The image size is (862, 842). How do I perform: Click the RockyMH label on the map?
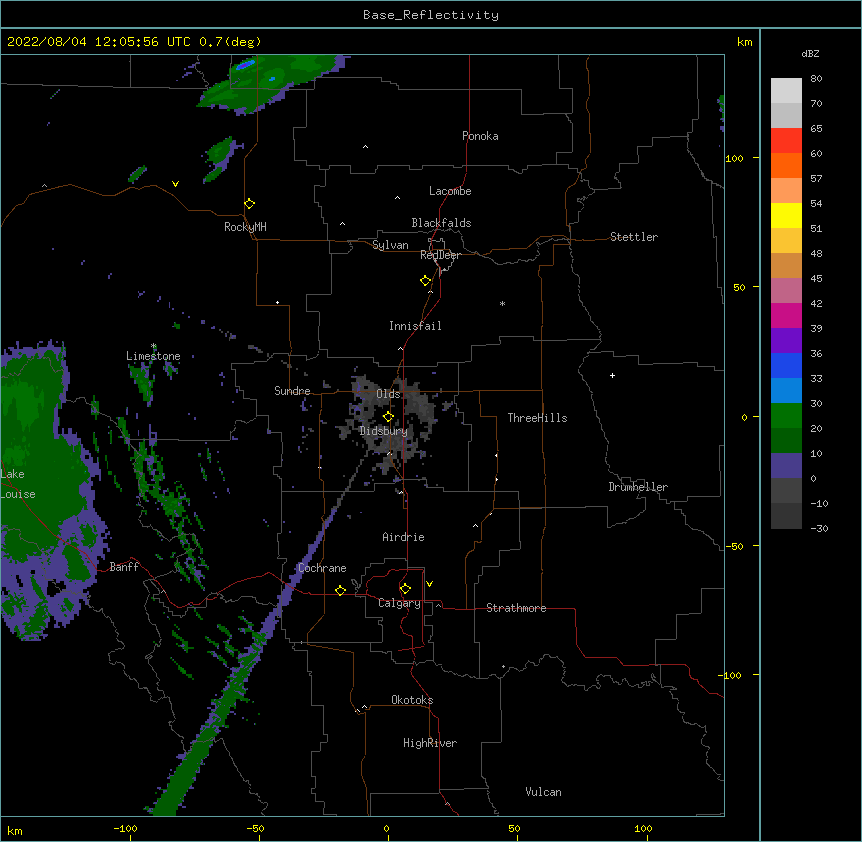coord(245,227)
